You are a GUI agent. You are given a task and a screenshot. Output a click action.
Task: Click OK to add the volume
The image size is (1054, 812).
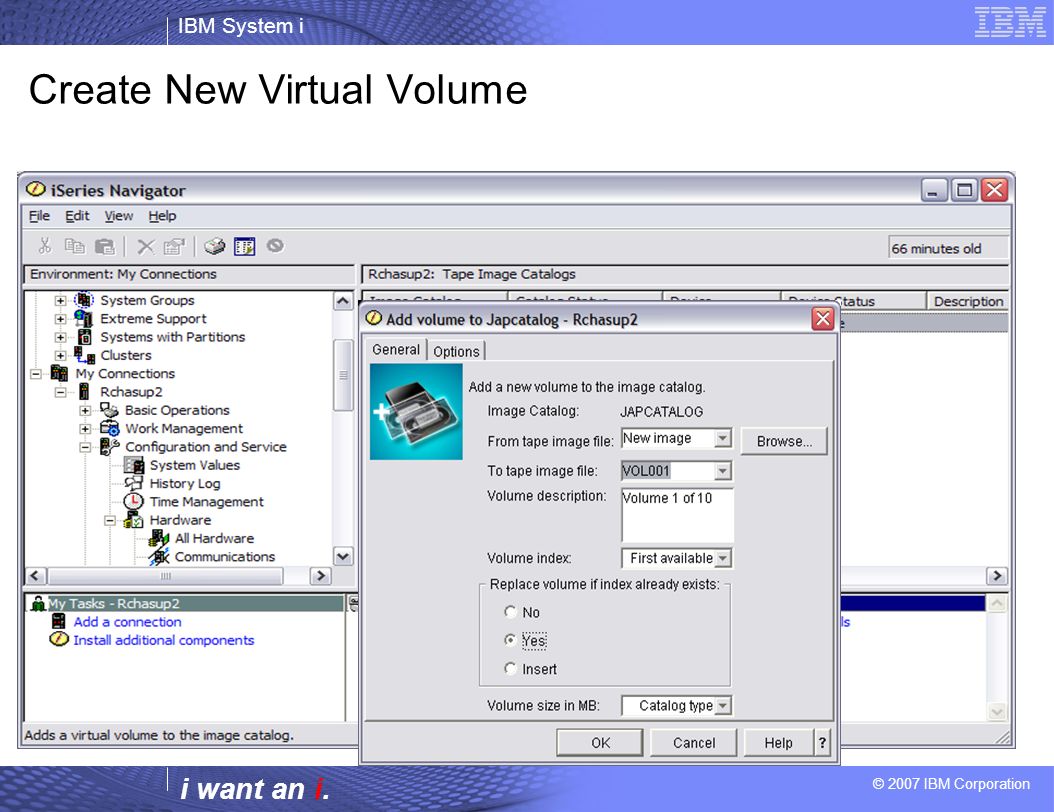click(x=600, y=743)
